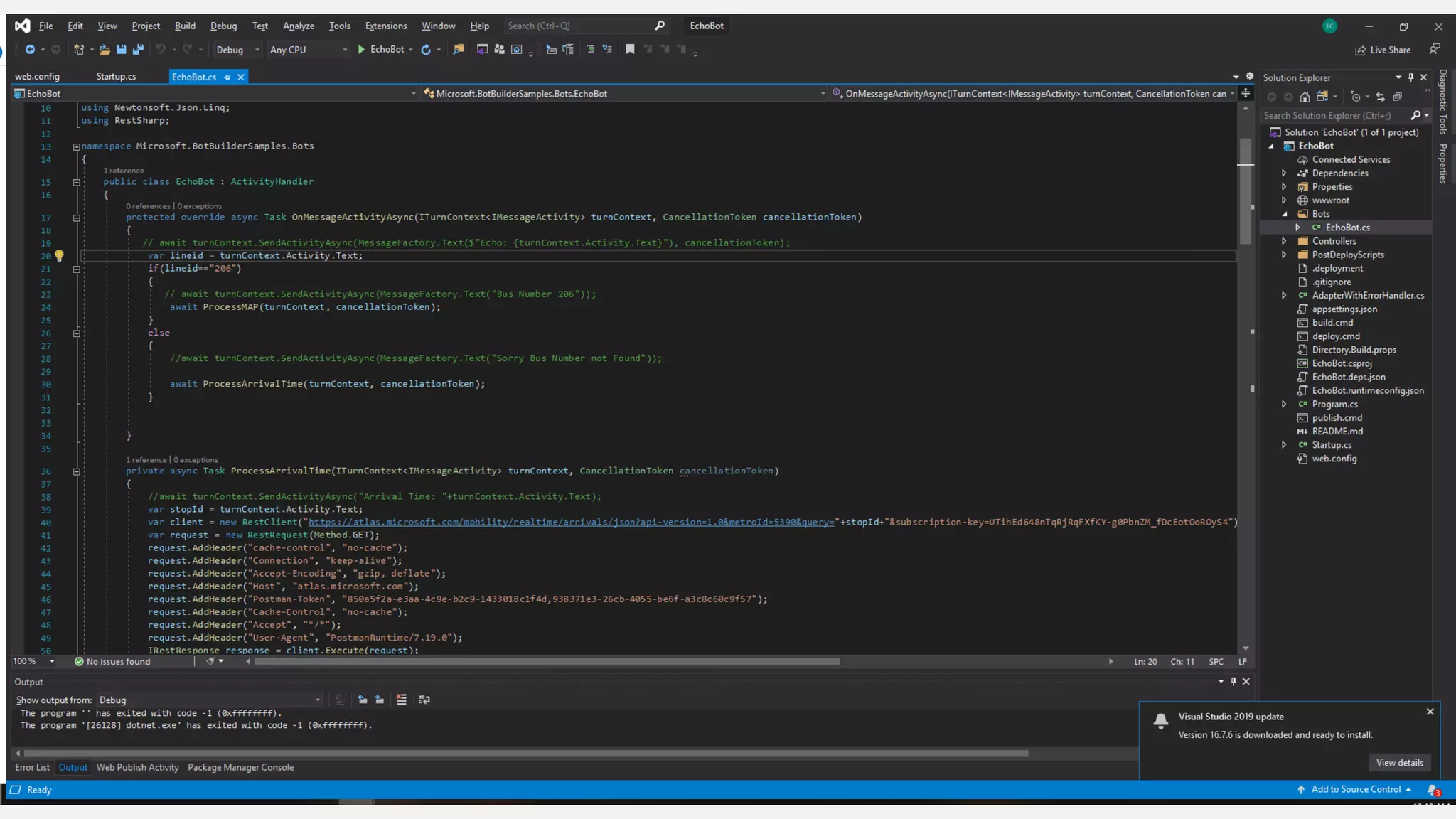Open the Extensions menu

click(x=385, y=26)
